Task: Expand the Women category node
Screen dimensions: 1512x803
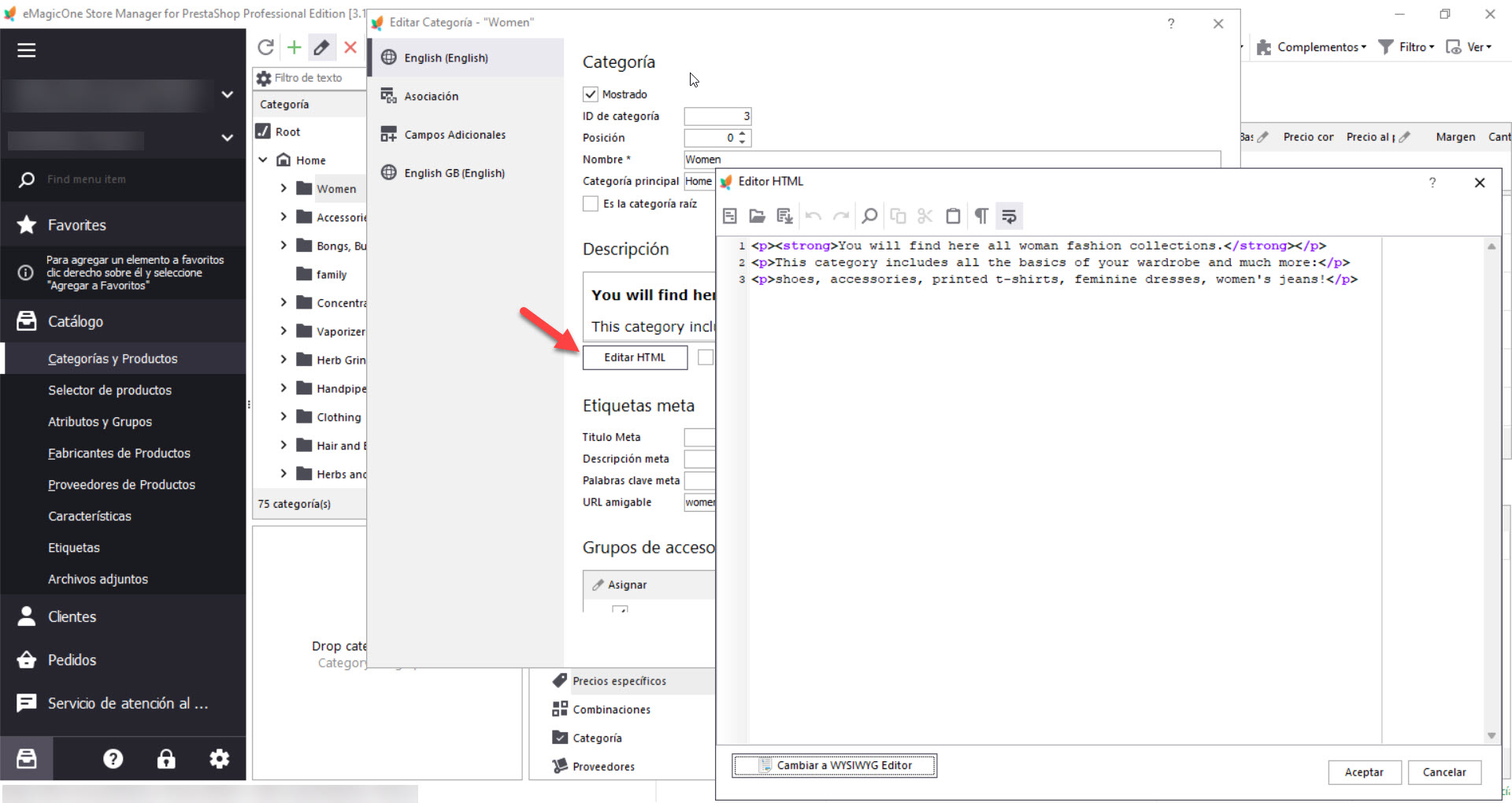Action: tap(283, 188)
